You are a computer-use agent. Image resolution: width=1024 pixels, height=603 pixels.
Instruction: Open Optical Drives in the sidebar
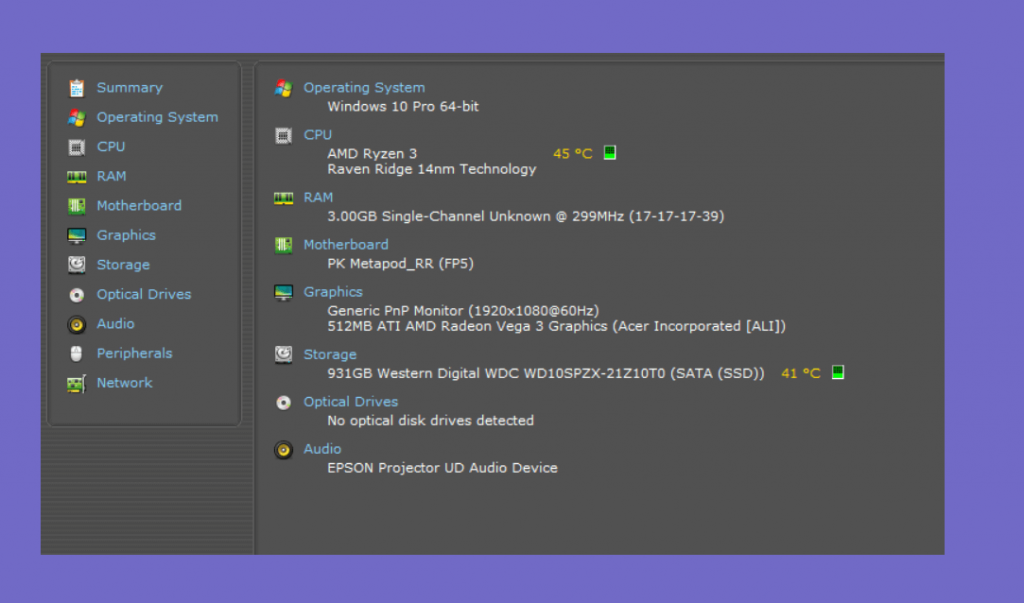coord(144,294)
